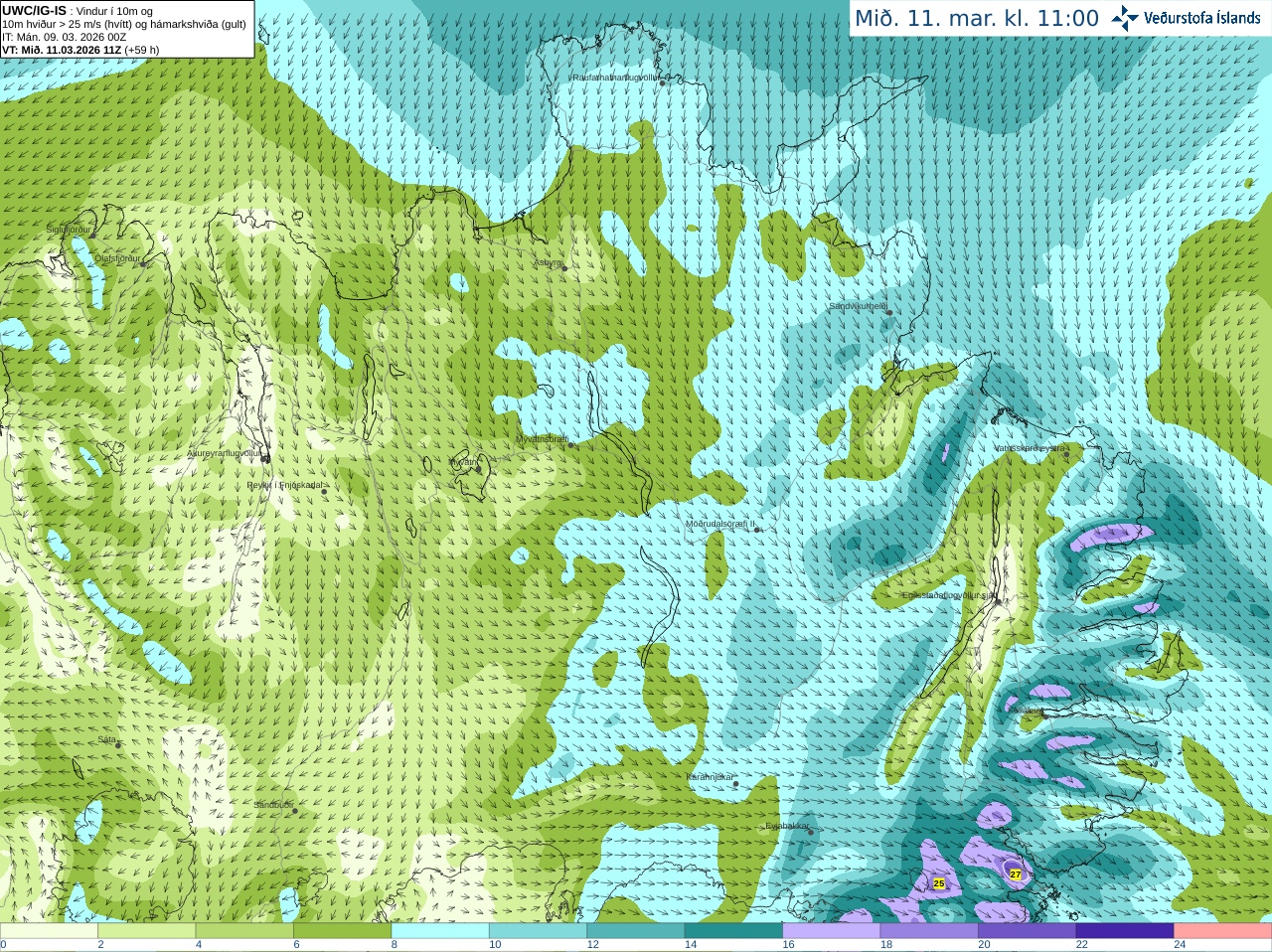Click the Reykir í Fnjóskadal station marker
The image size is (1272, 952).
324,491
